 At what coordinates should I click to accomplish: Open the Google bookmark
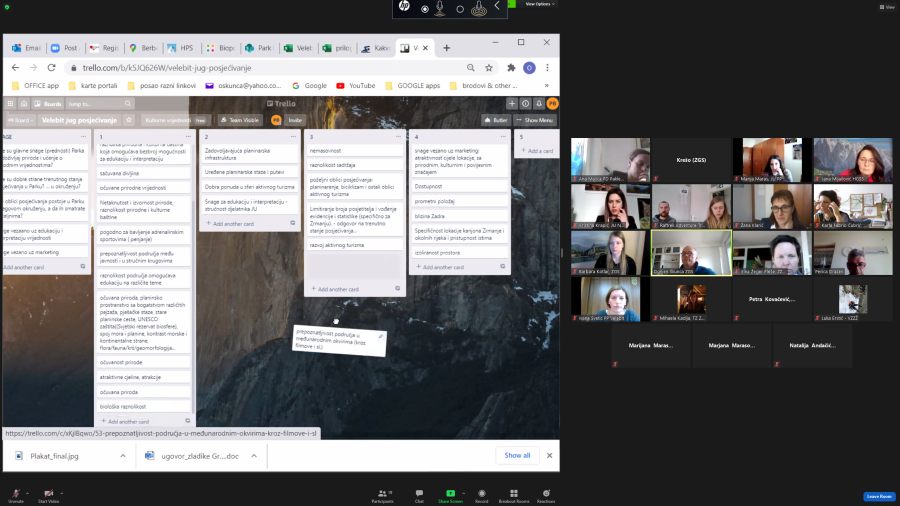coord(309,85)
